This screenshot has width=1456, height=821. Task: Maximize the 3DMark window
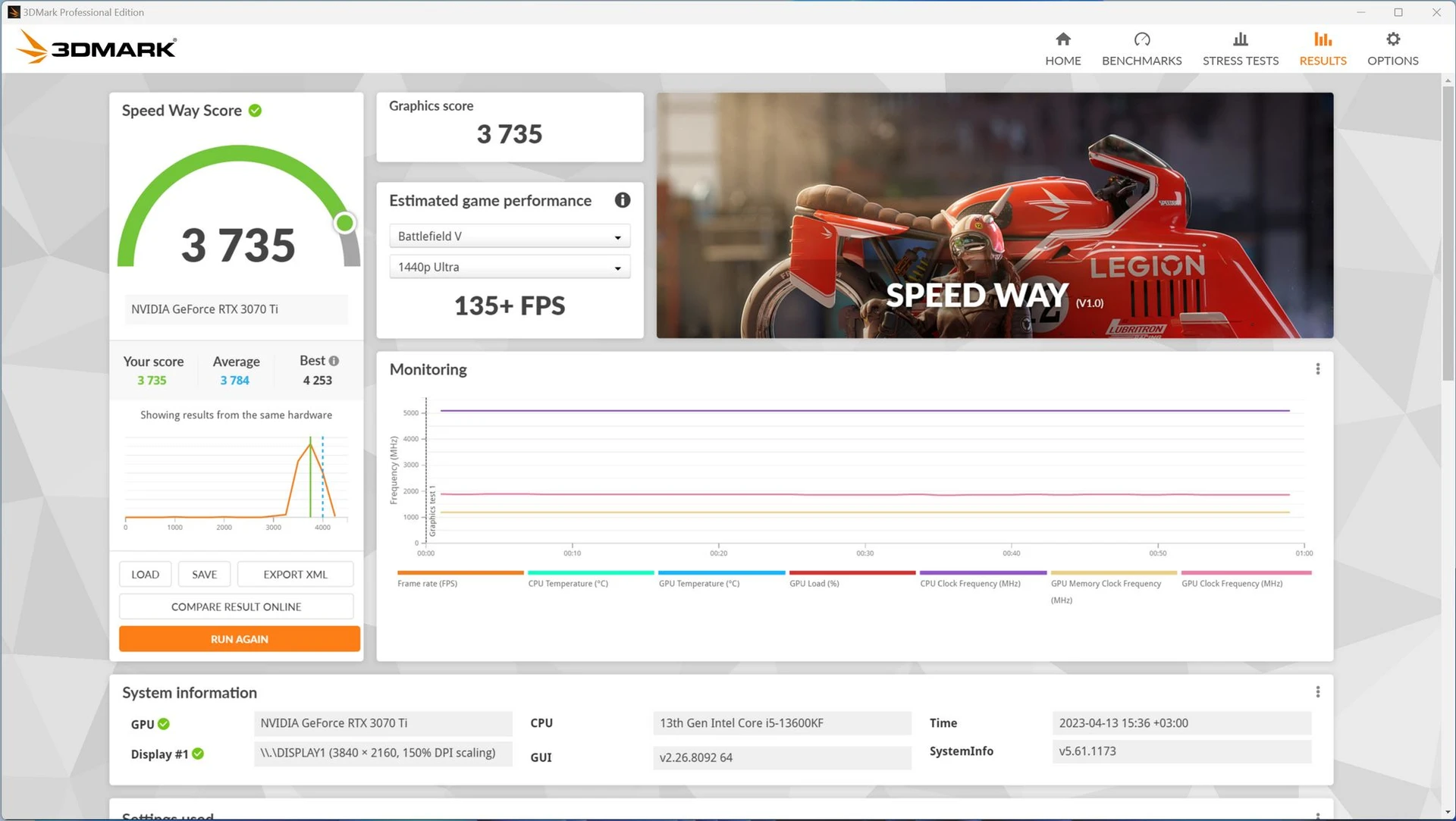(x=1398, y=12)
